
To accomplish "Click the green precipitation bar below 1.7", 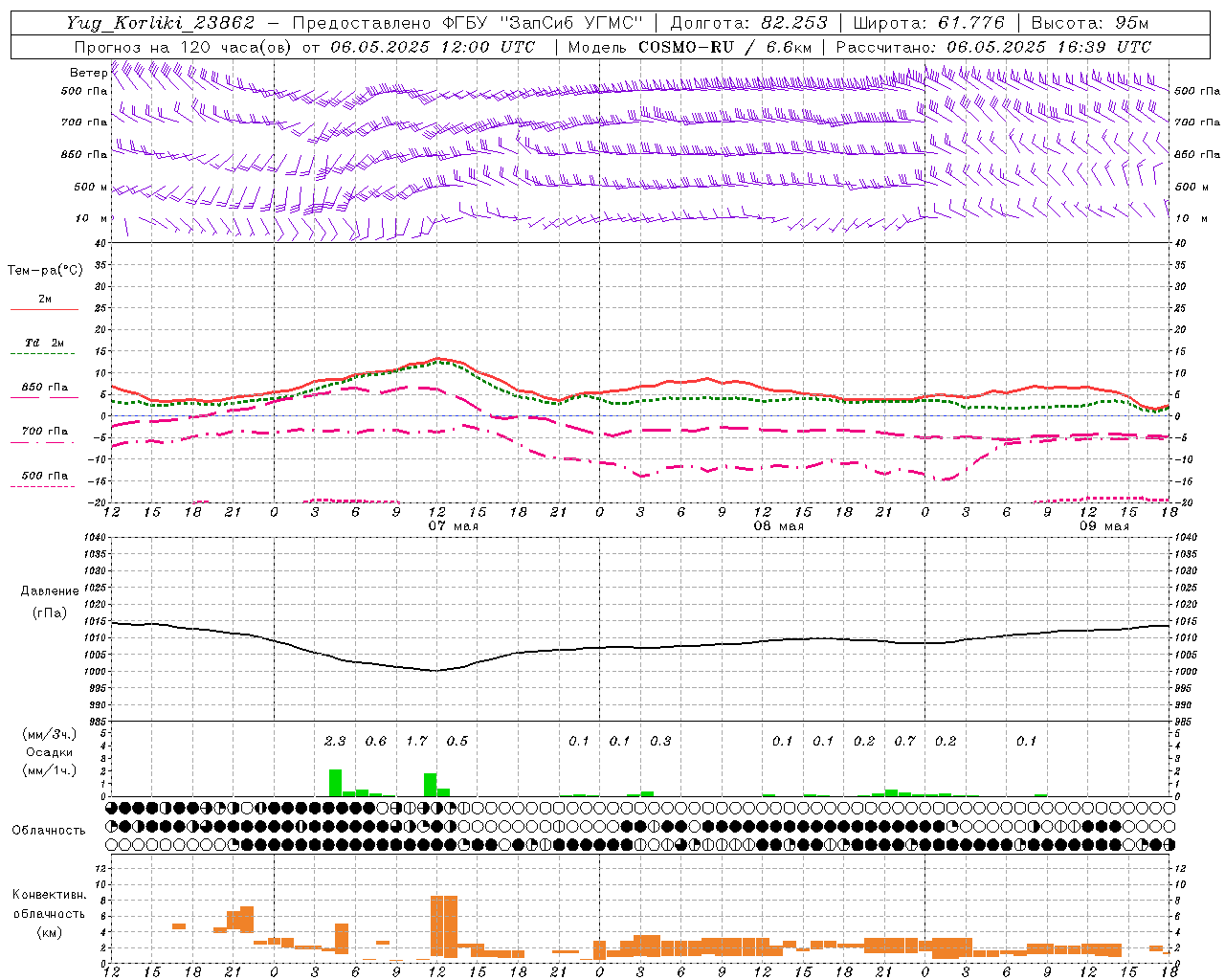I will (x=430, y=785).
